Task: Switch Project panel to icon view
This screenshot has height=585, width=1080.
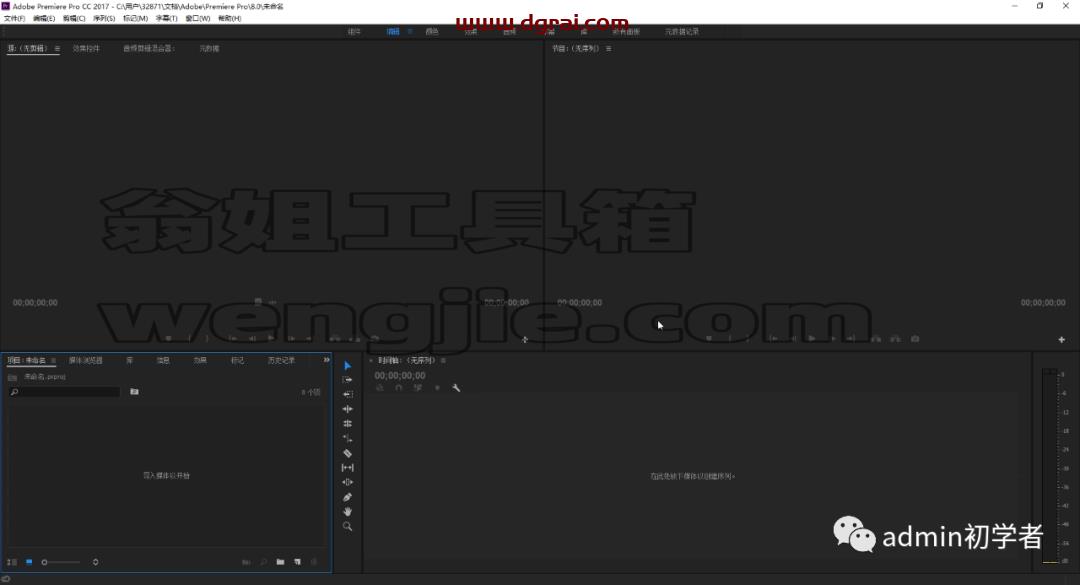Action: (x=29, y=562)
